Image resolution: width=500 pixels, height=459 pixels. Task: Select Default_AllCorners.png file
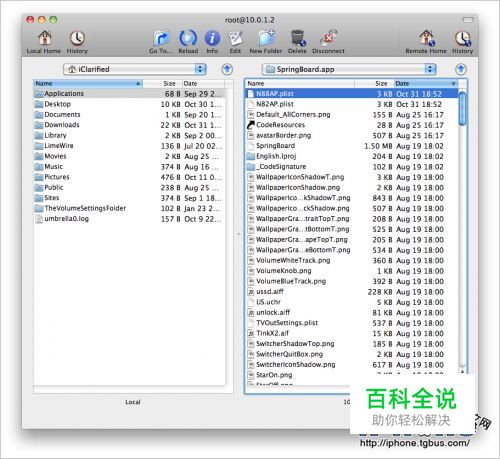pos(352,115)
